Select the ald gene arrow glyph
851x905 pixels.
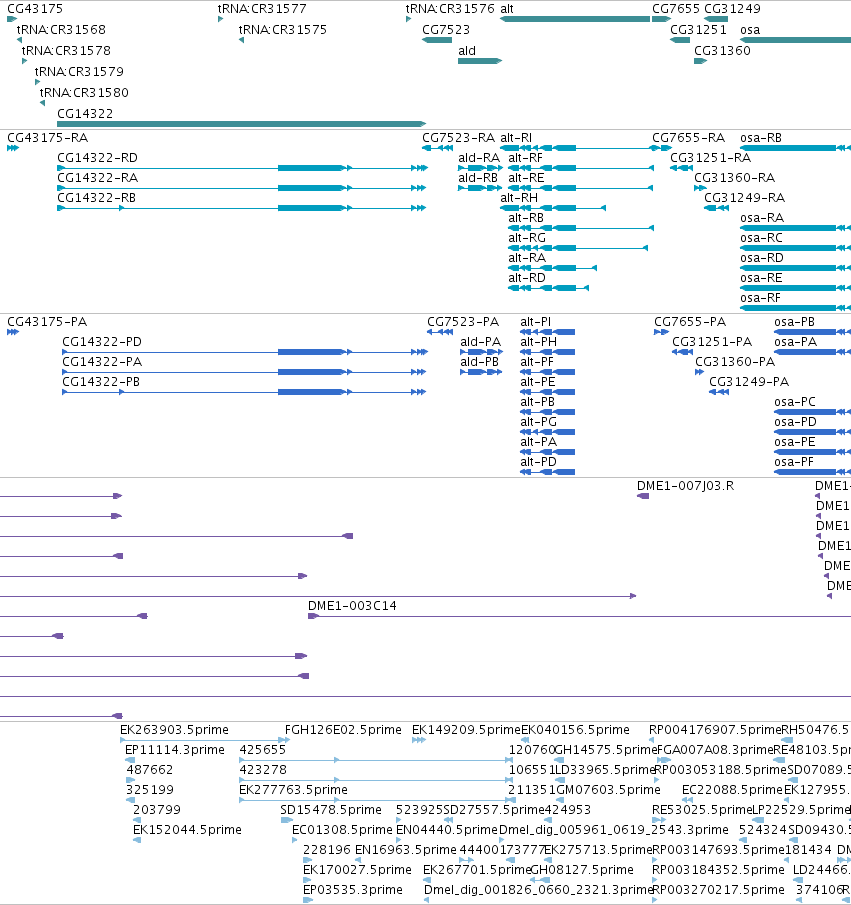click(x=480, y=61)
